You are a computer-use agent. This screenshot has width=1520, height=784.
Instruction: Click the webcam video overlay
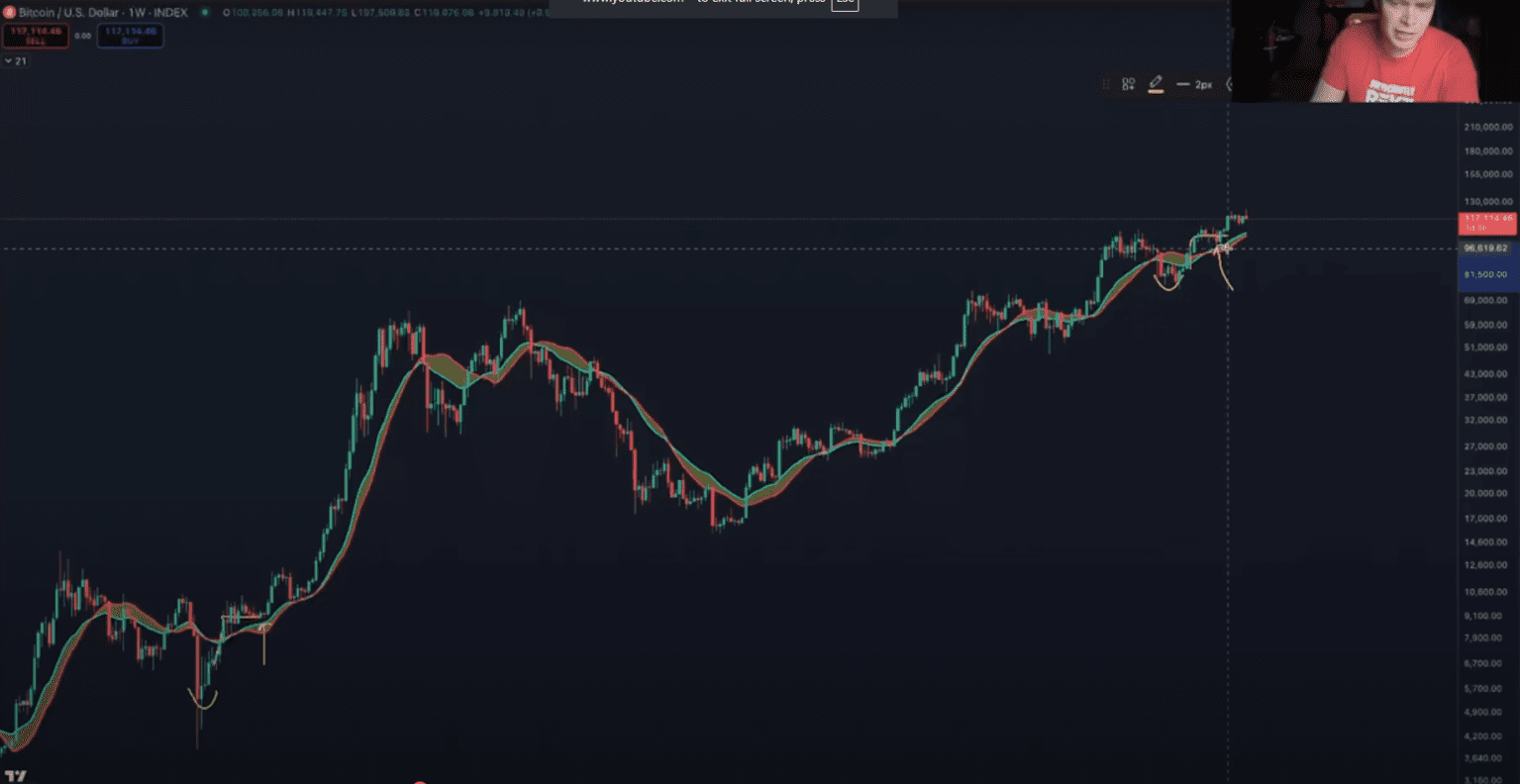point(1374,51)
